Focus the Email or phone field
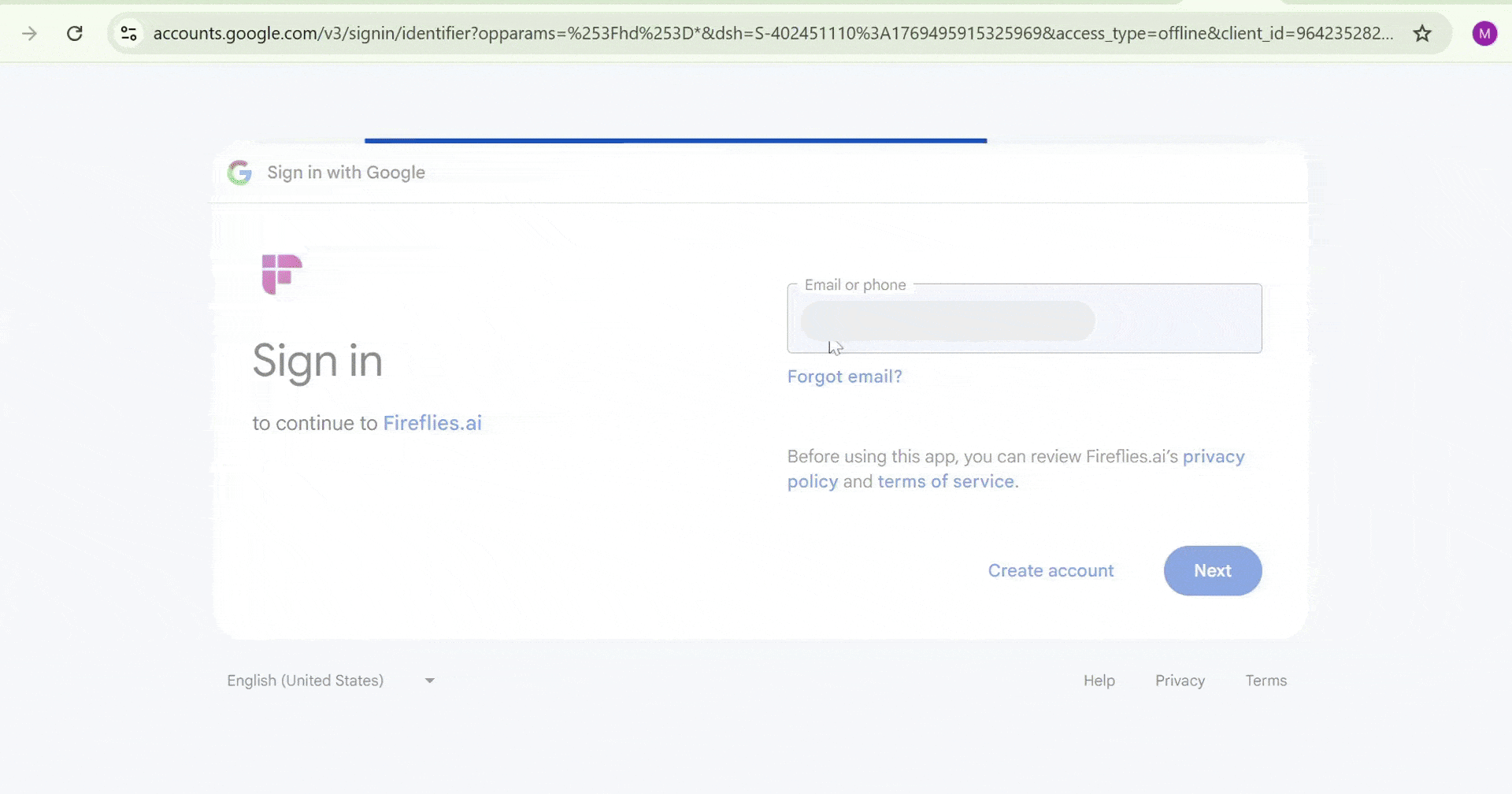This screenshot has width=1512, height=794. pyautogui.click(x=1025, y=318)
